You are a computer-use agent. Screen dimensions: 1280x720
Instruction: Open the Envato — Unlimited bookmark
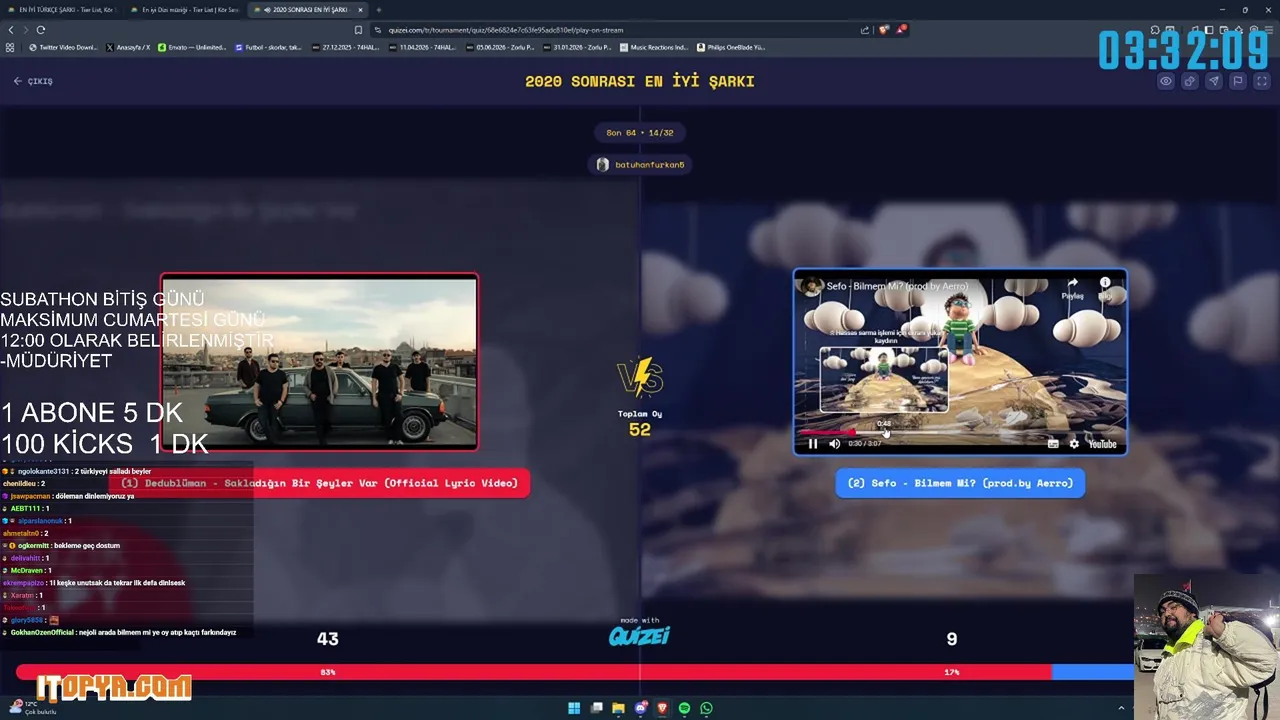192,47
